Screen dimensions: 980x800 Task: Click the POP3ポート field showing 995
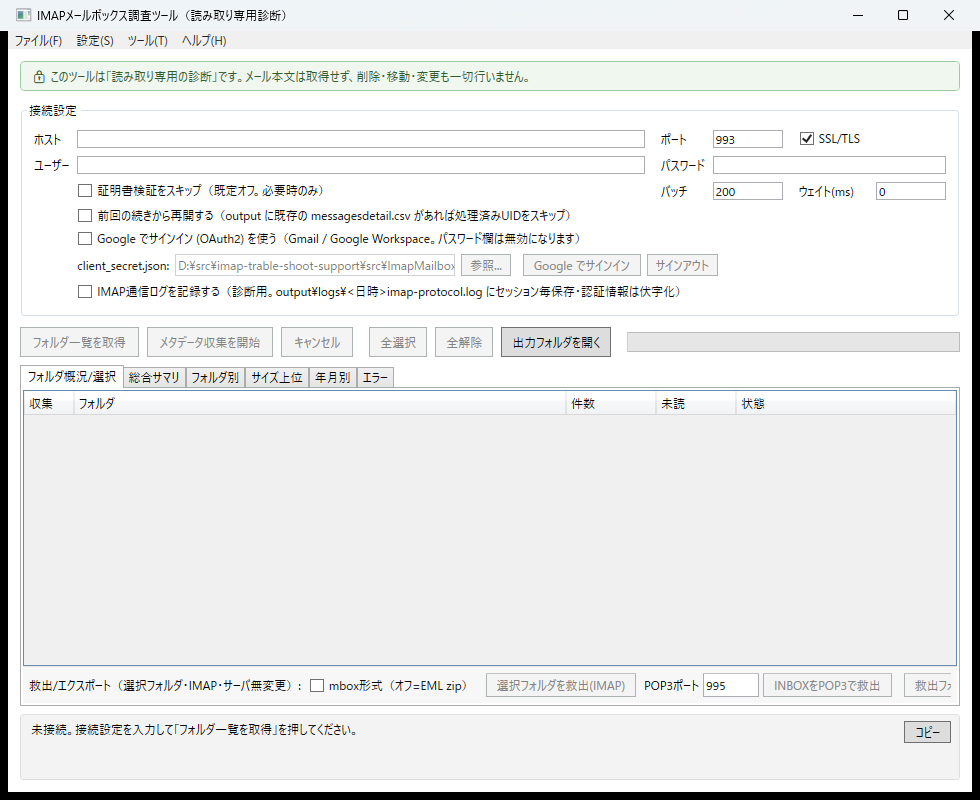731,686
